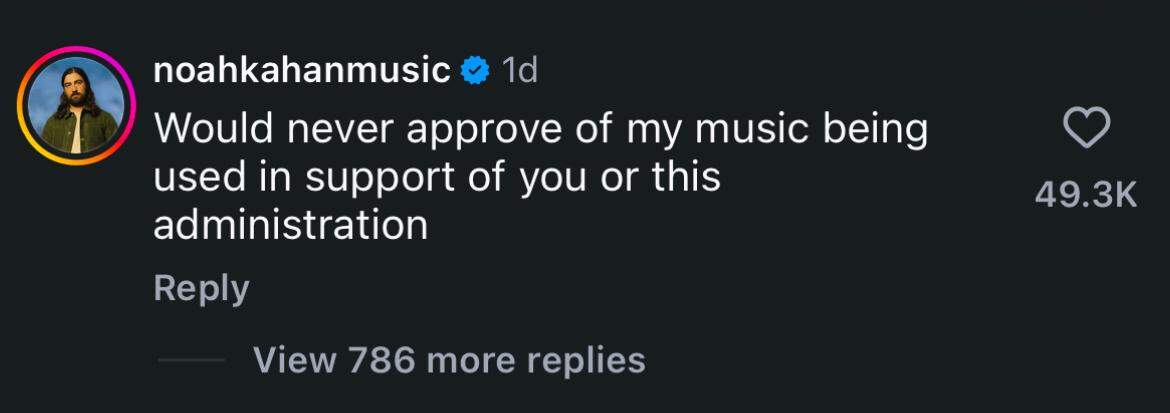Click the word "Would" starting the comment

click(x=213, y=129)
